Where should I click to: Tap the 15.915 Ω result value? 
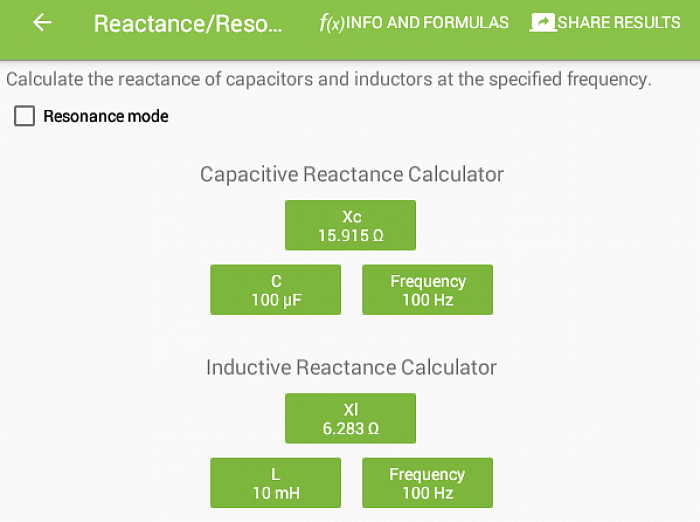click(350, 235)
